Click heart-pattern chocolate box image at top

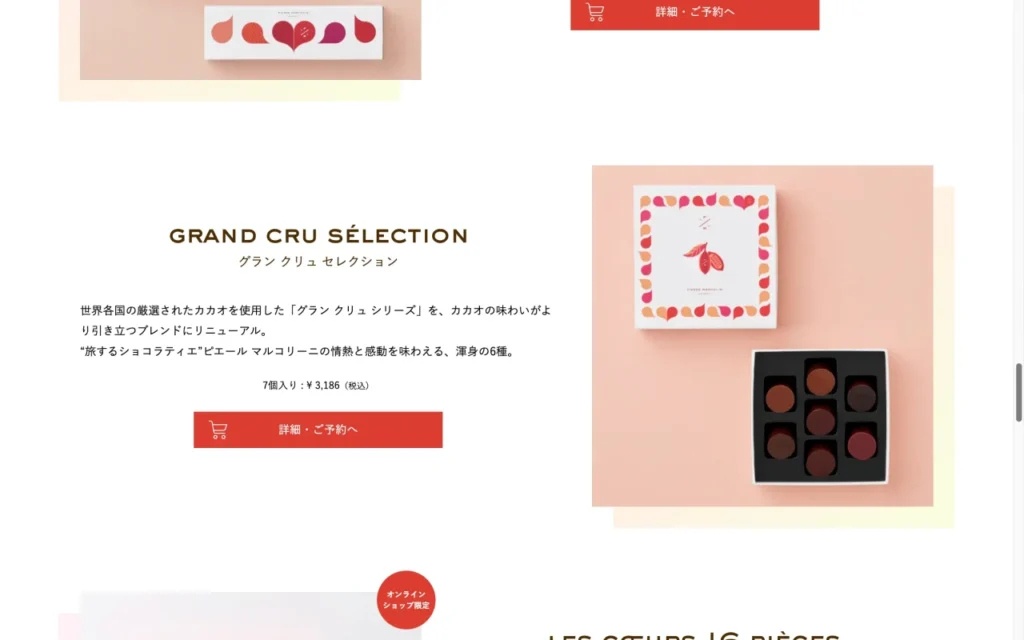click(x=293, y=33)
